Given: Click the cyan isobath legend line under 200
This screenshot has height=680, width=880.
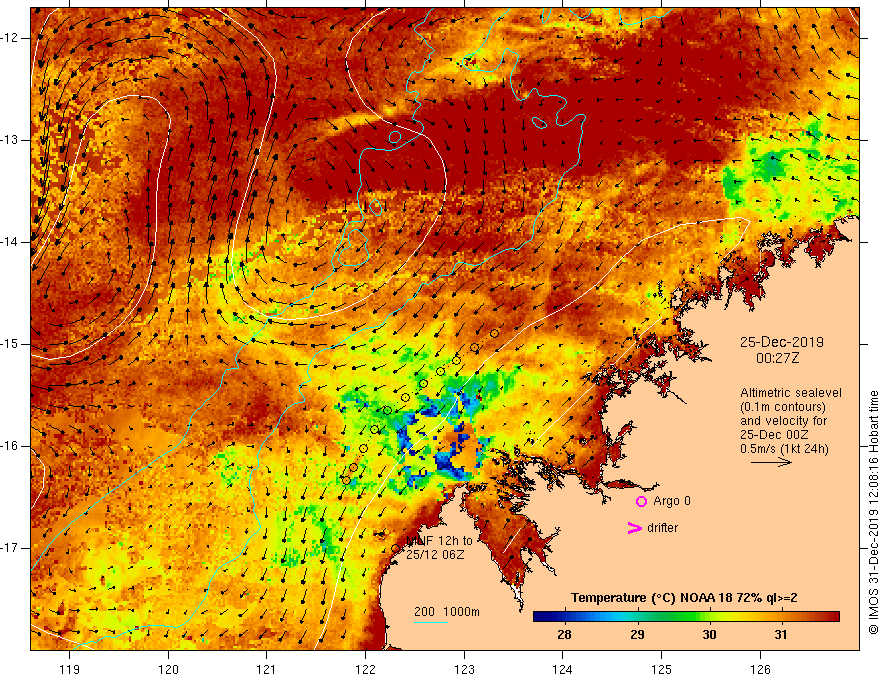Looking at the screenshot, I should click(x=430, y=622).
